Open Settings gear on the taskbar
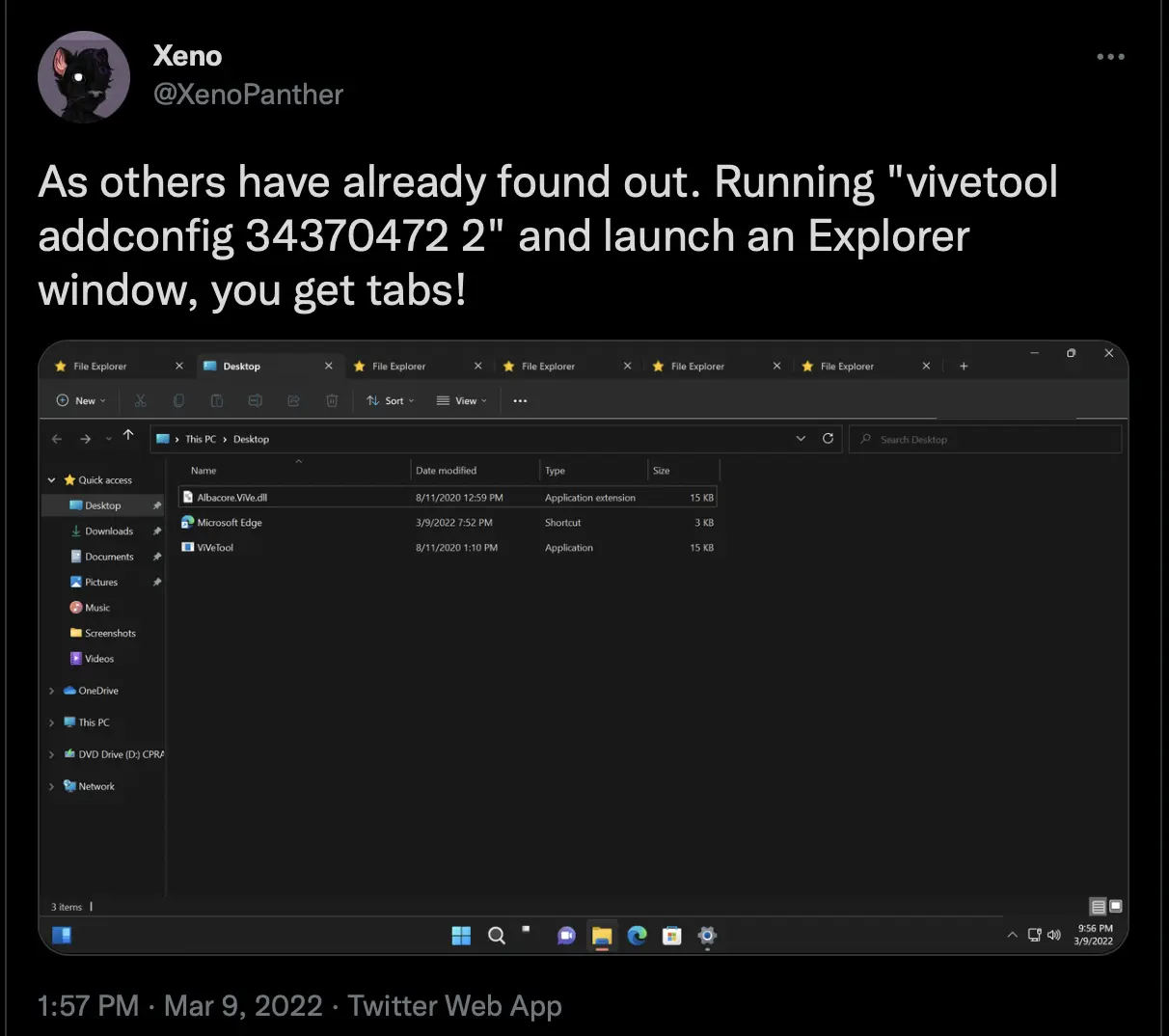The height and width of the screenshot is (1036, 1169). point(707,935)
